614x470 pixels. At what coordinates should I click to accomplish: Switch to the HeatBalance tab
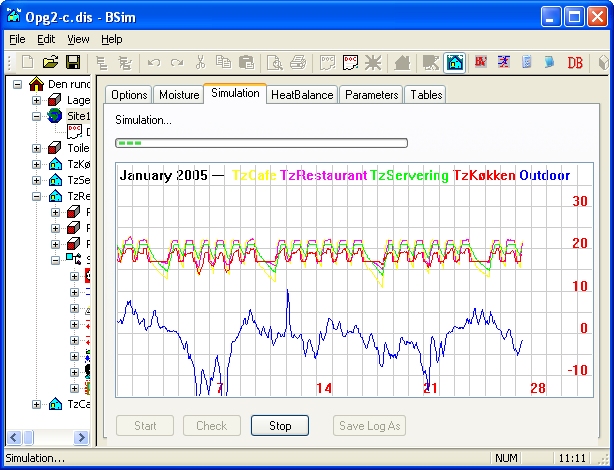click(x=302, y=95)
